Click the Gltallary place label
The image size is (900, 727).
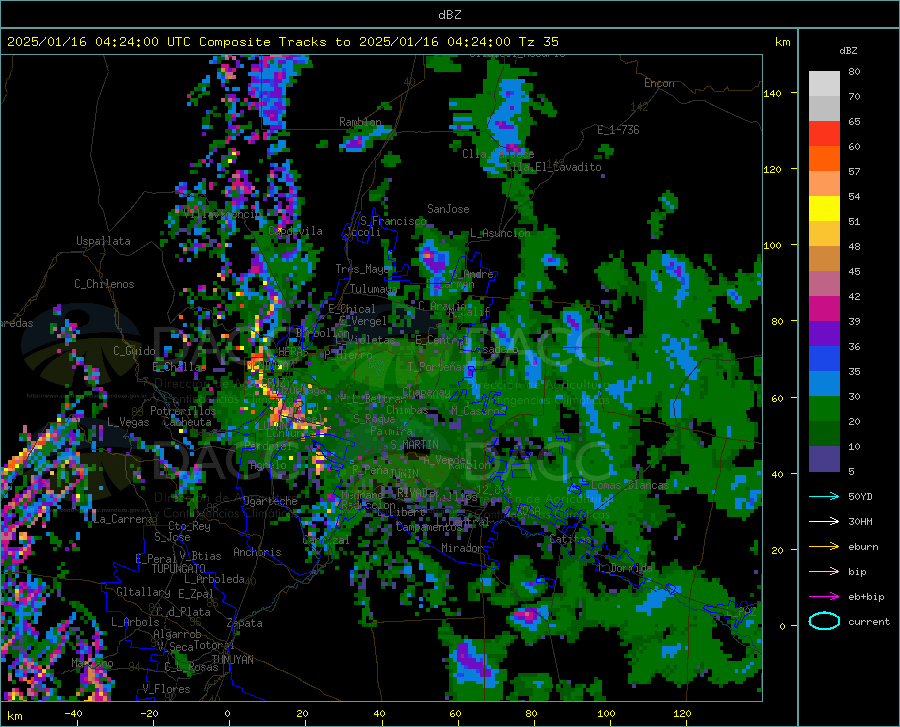pyautogui.click(x=143, y=592)
